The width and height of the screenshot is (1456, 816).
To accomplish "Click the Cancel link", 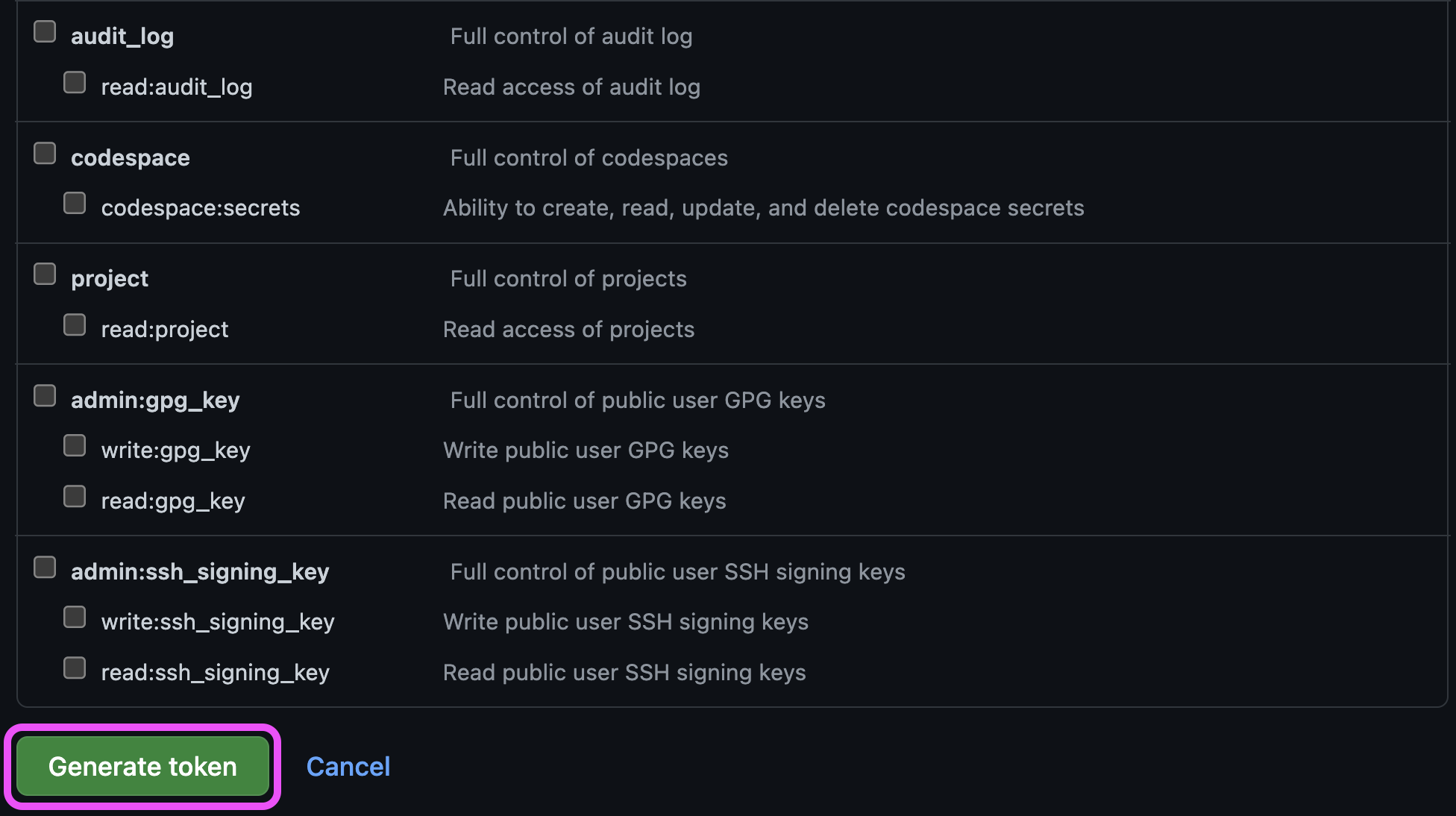I will 348,766.
